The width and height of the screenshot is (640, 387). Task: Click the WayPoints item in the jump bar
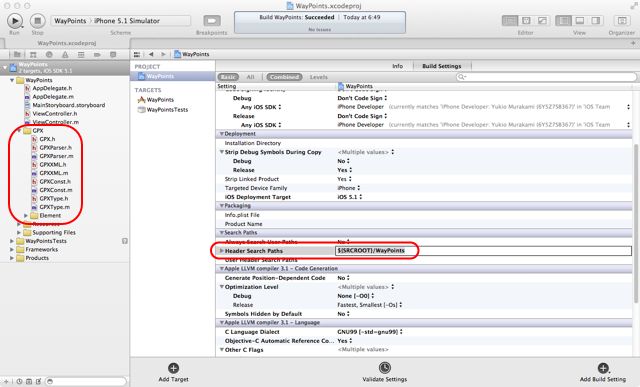tap(191, 54)
